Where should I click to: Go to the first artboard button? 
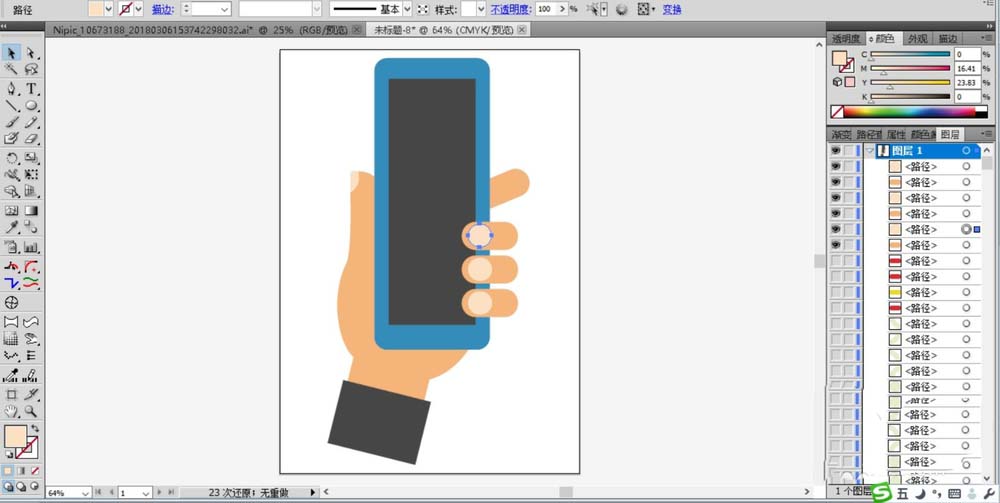[98, 492]
